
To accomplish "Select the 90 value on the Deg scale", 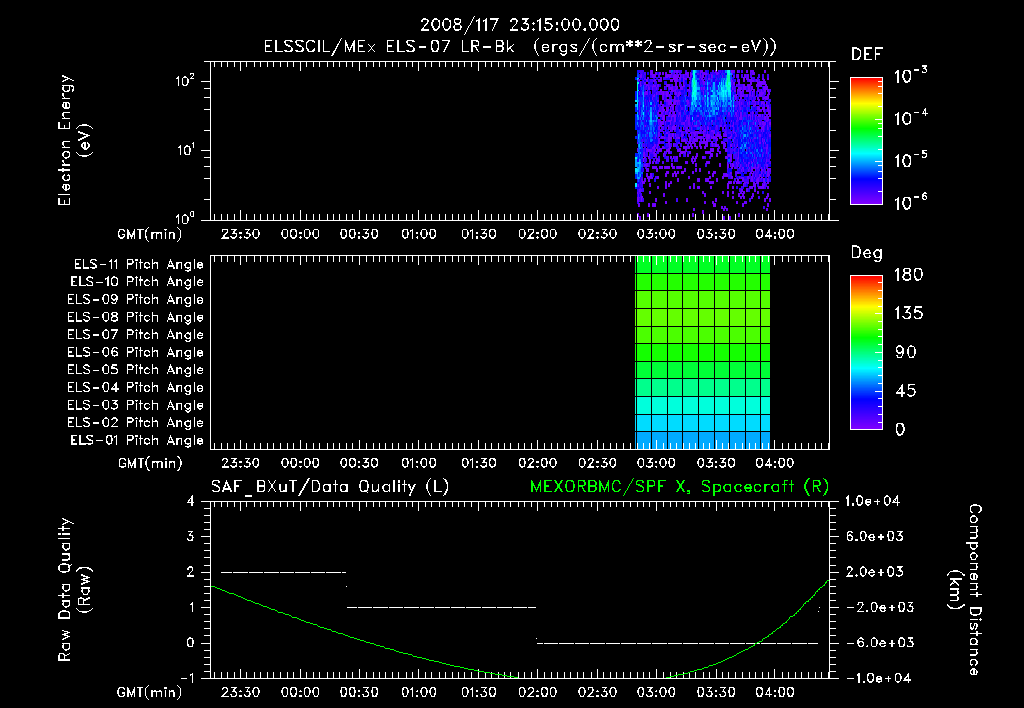I will coord(906,353).
